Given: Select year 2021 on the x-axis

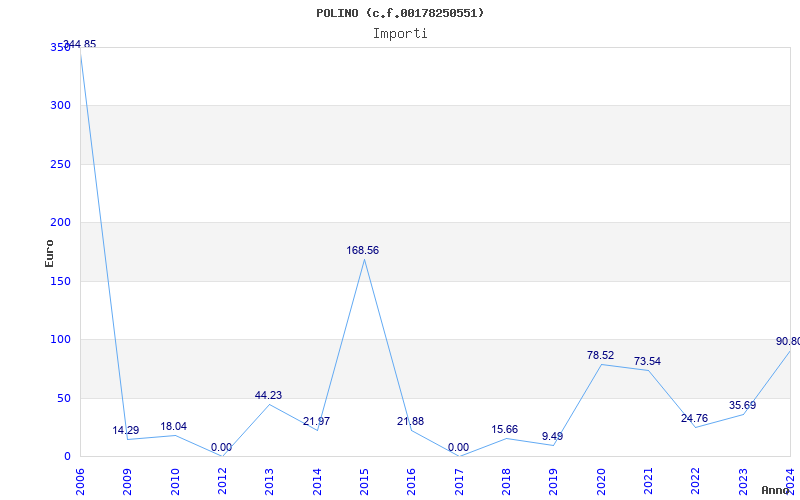Looking at the screenshot, I should (x=648, y=481).
